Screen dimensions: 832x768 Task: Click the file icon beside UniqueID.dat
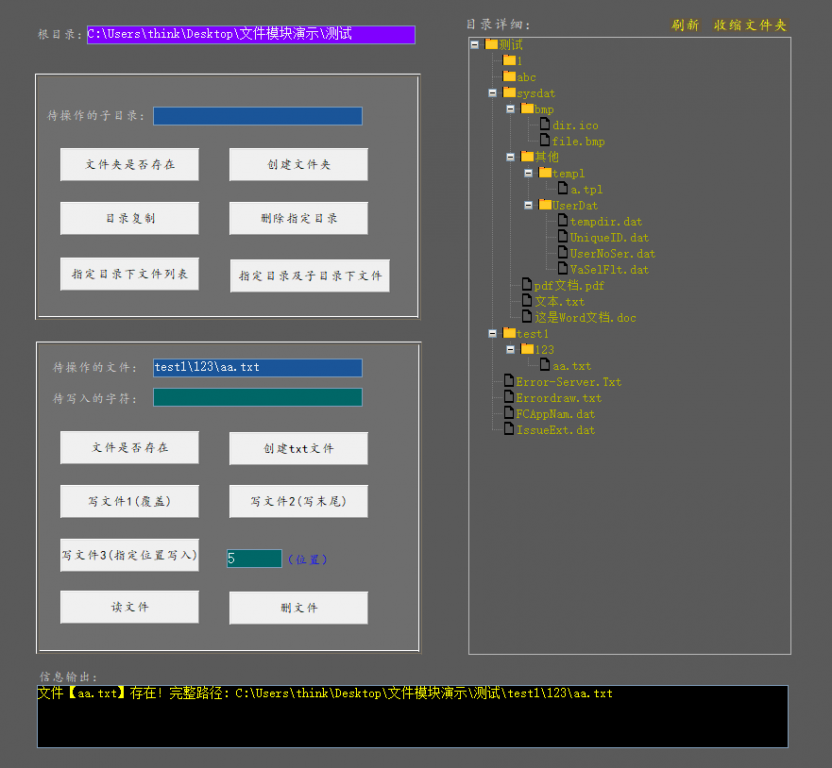point(563,236)
